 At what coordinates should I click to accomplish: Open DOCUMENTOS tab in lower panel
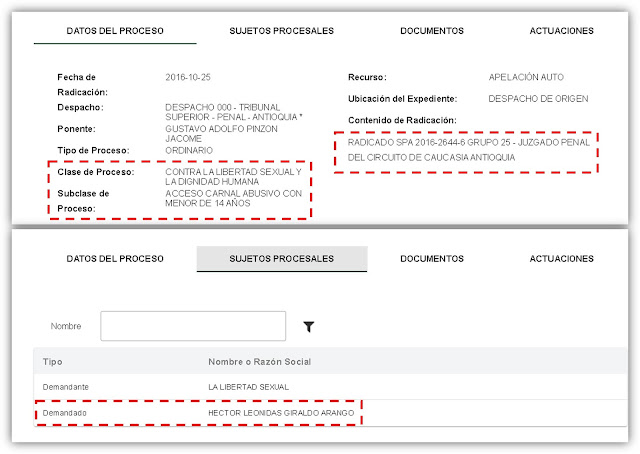click(x=432, y=258)
